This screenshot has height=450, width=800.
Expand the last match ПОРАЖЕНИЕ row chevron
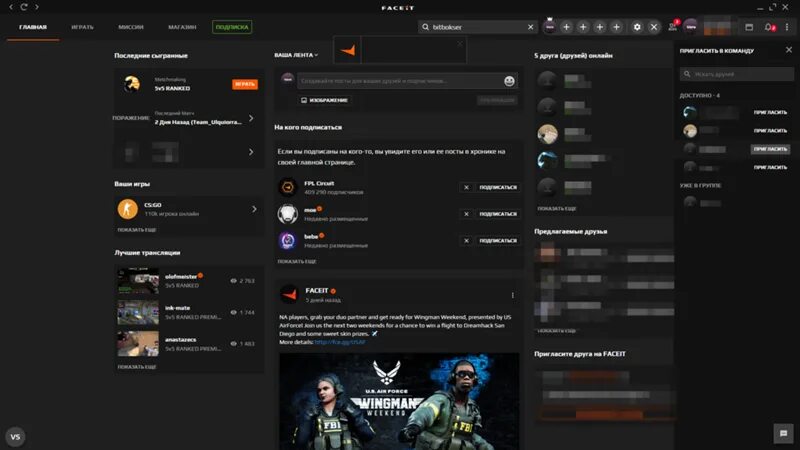[x=251, y=118]
